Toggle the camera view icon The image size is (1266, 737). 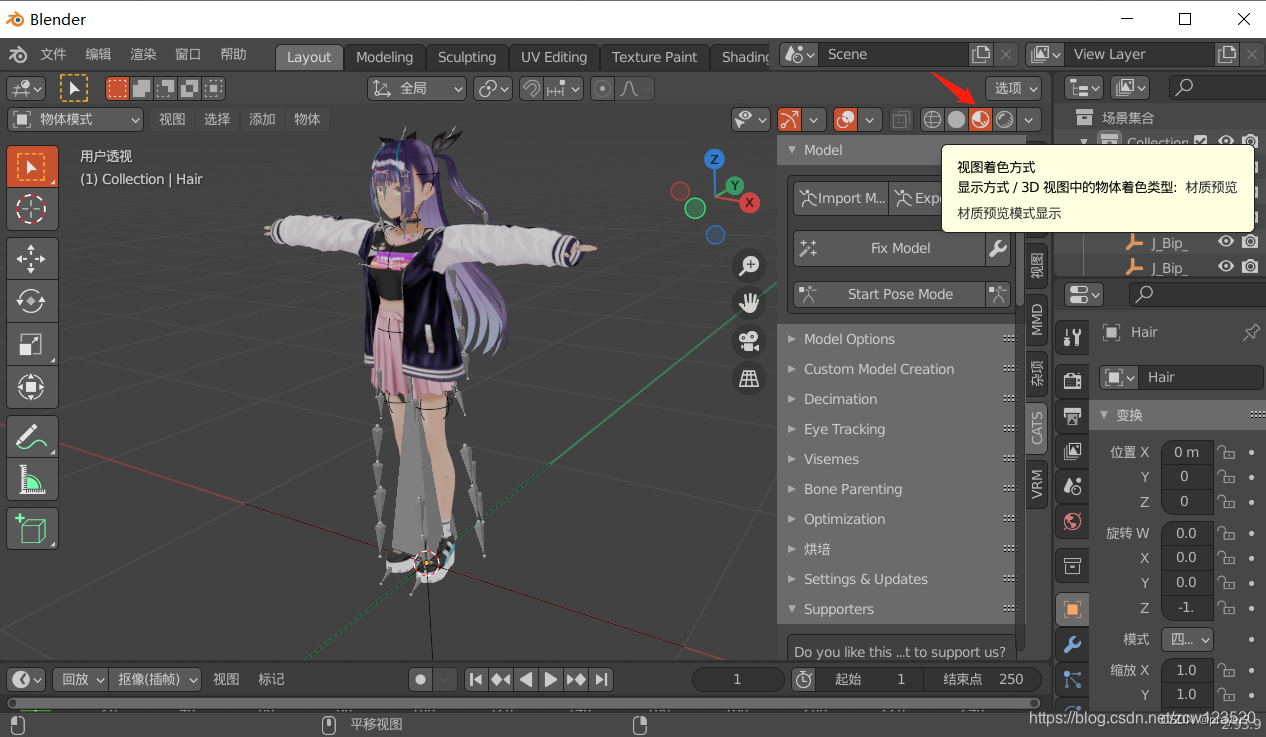(x=749, y=340)
